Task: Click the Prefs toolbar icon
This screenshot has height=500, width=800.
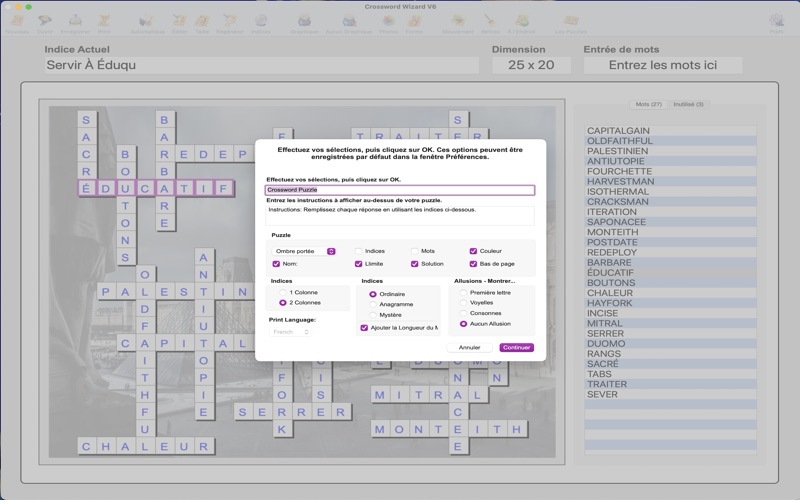Action: (x=776, y=21)
